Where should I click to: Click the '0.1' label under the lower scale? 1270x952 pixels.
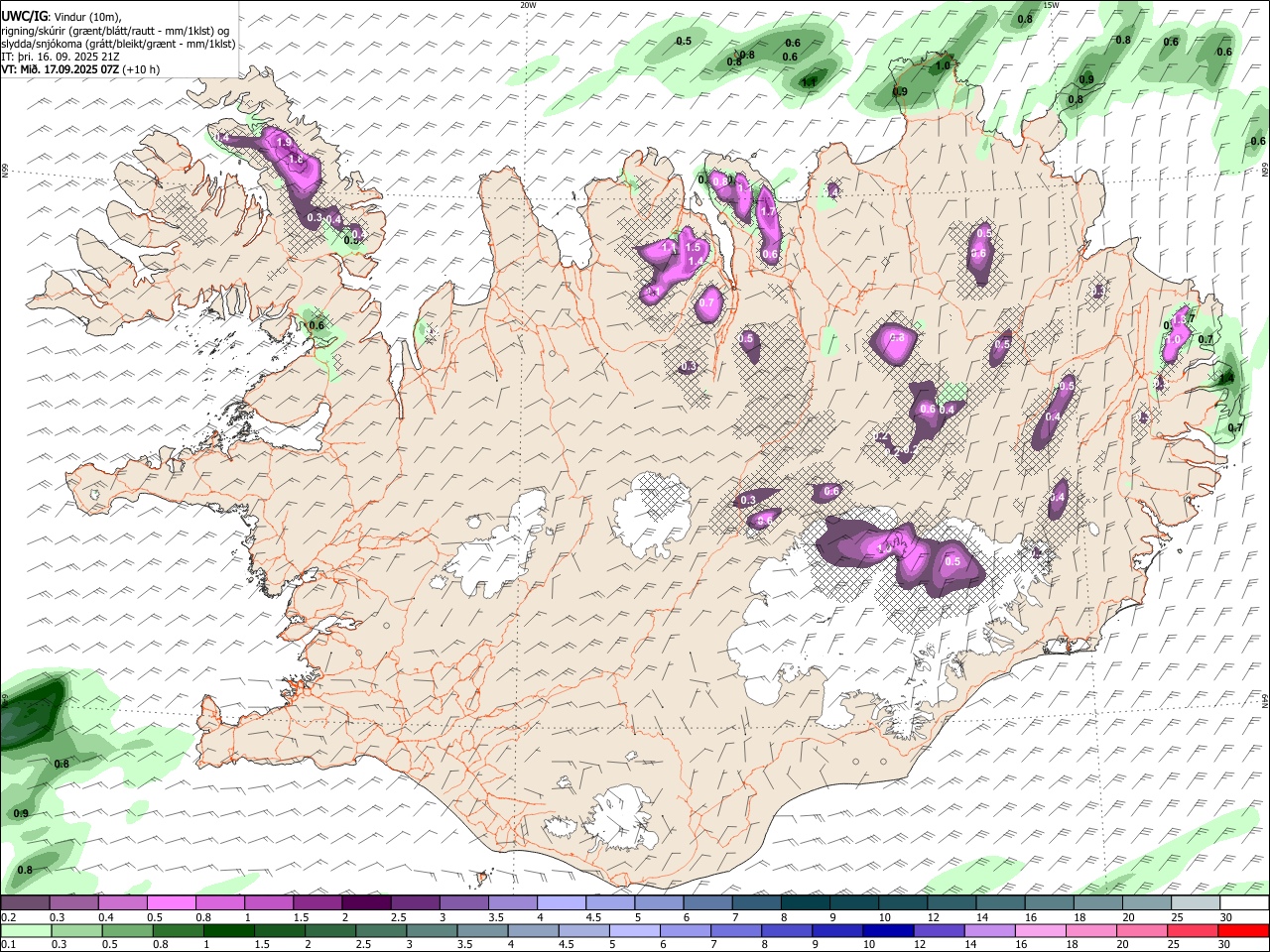[8, 944]
